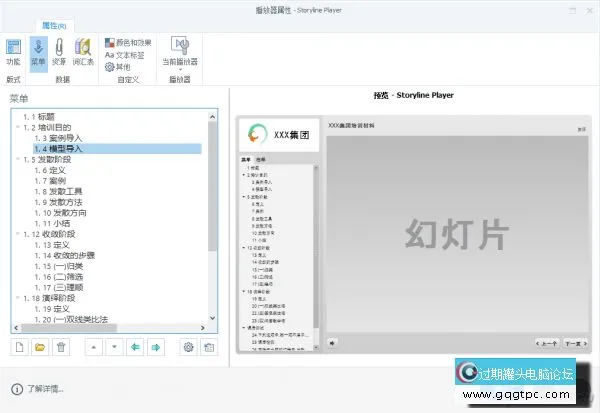The image size is (600, 413).
Task: Move the menu item up with the triangle
Action: point(94,347)
